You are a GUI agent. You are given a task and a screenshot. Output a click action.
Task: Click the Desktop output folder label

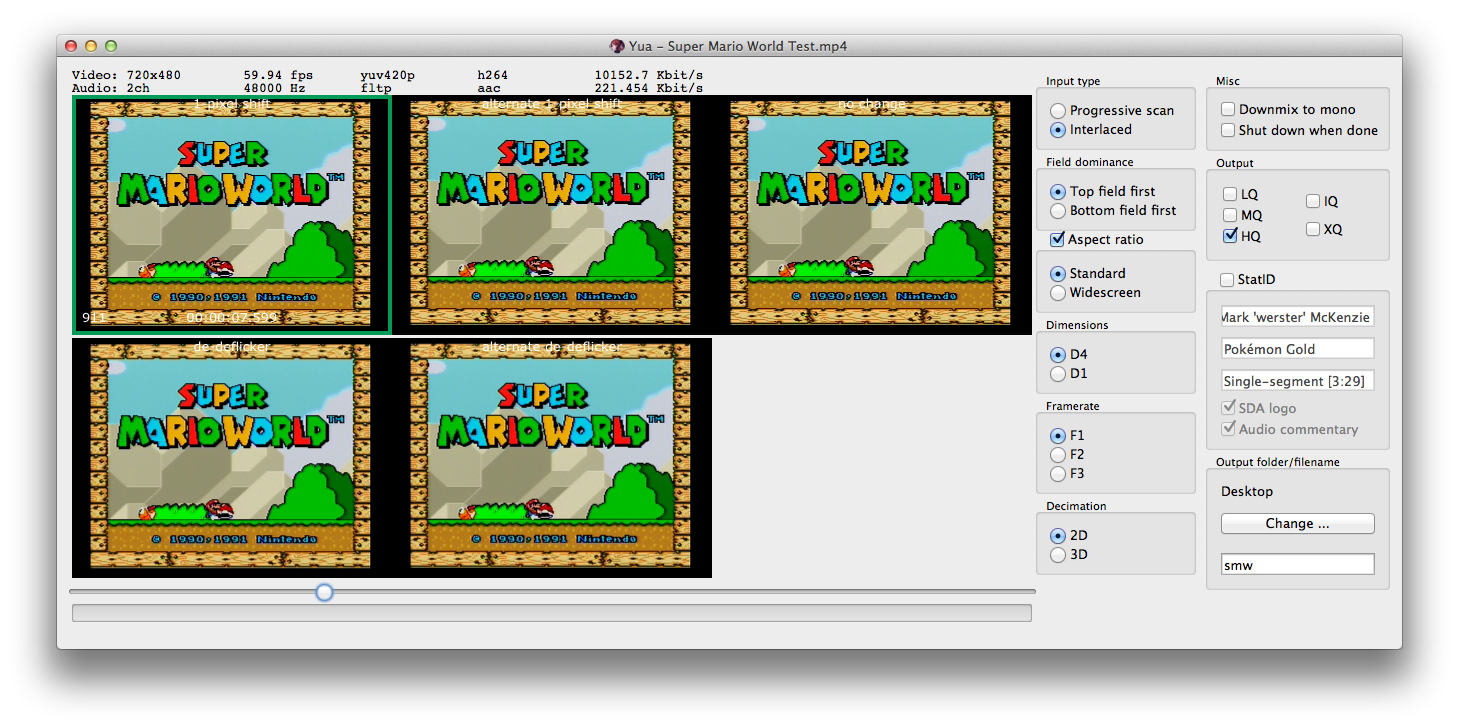click(x=1247, y=492)
